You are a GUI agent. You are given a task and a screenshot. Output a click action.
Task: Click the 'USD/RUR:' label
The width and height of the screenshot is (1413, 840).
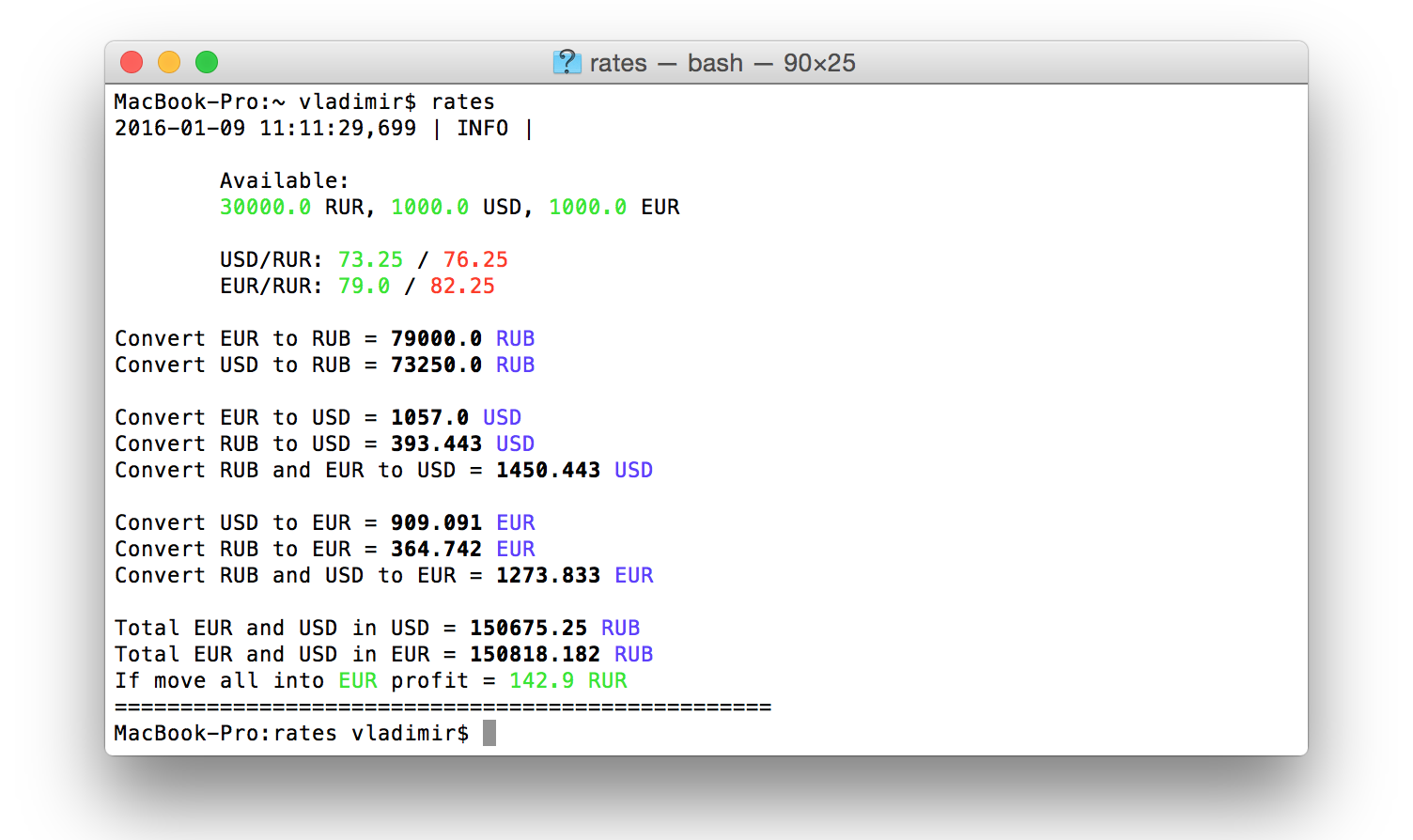(x=272, y=259)
